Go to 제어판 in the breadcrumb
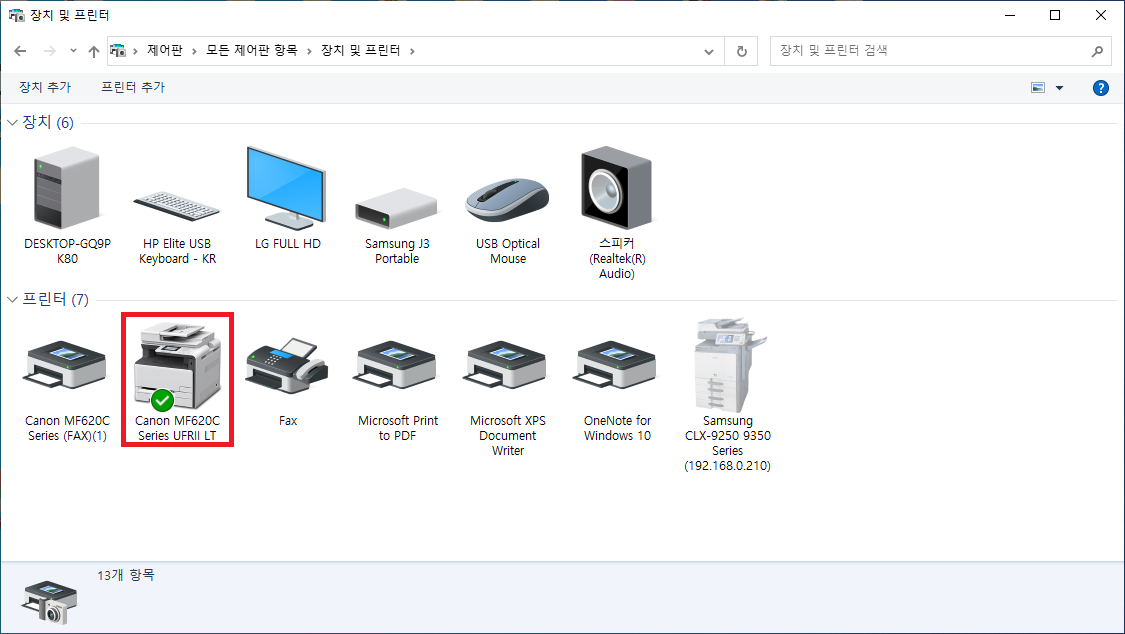The width and height of the screenshot is (1125, 634). [165, 51]
